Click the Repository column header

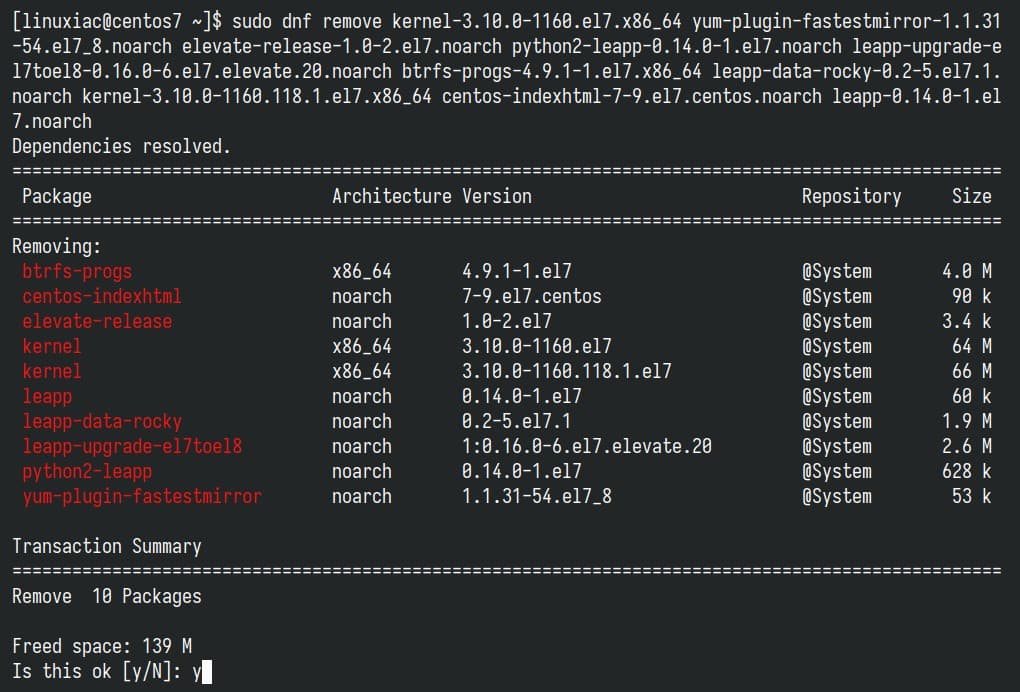point(852,196)
